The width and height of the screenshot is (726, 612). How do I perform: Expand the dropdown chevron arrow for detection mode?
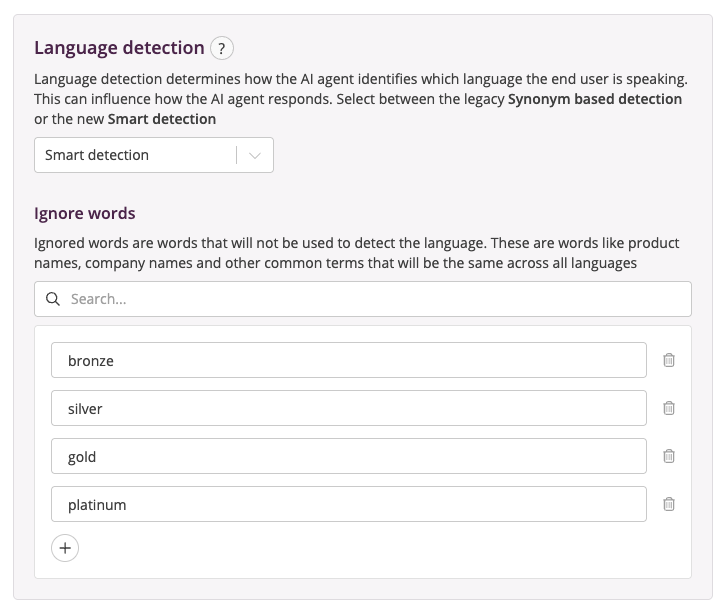pyautogui.click(x=255, y=155)
